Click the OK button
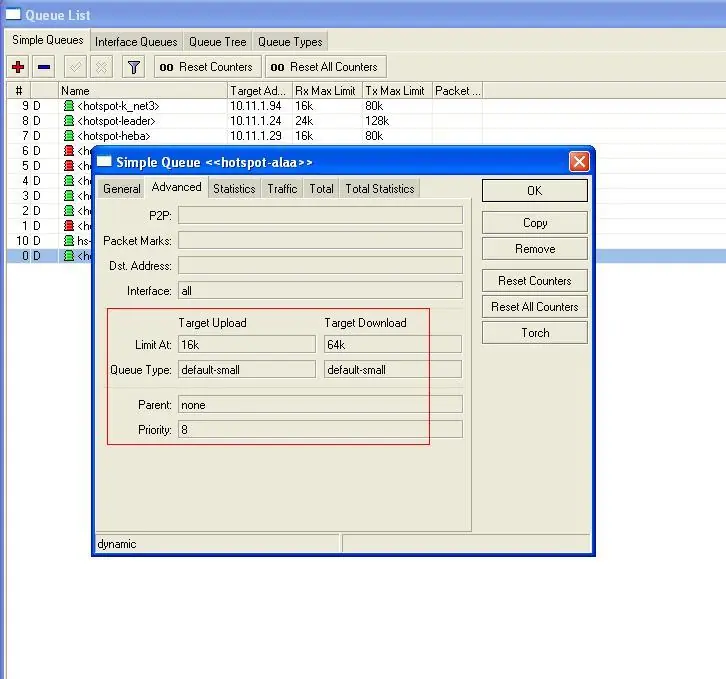Screen dimensions: 726x679 (535, 191)
